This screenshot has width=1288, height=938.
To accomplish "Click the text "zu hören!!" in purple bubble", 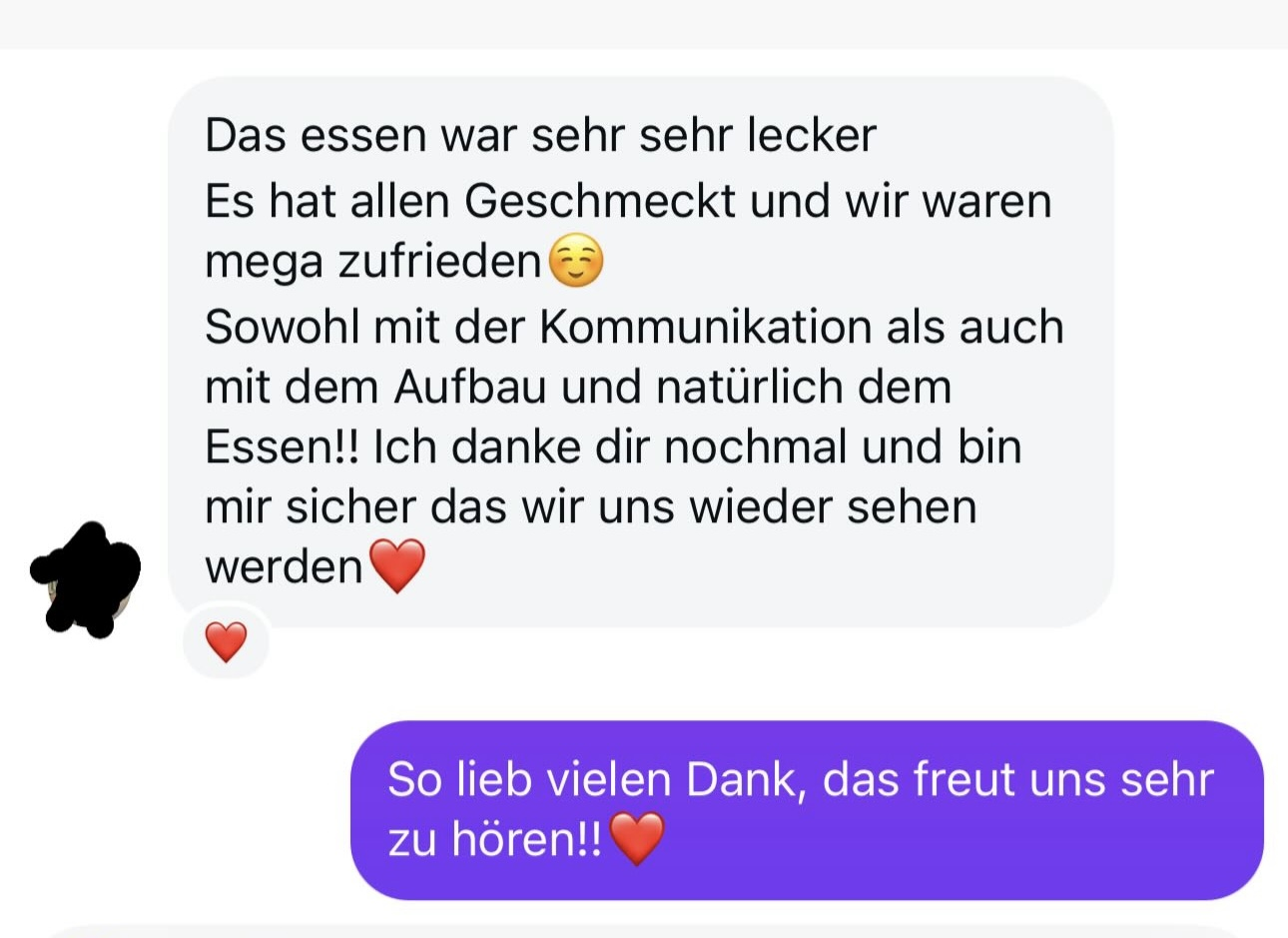I will pyautogui.click(x=495, y=839).
